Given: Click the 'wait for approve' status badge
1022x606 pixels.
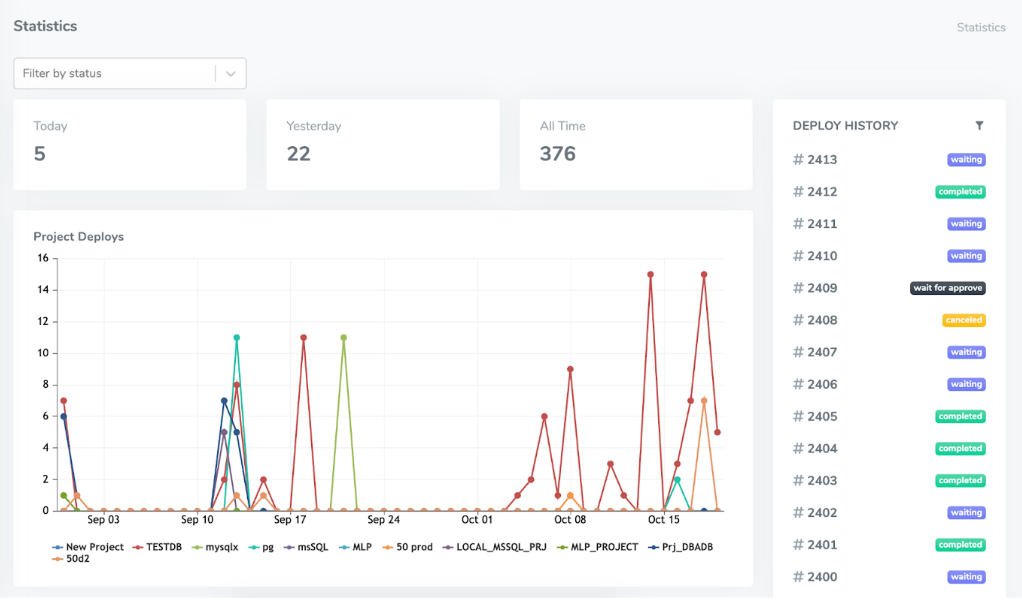Looking at the screenshot, I should point(947,288).
